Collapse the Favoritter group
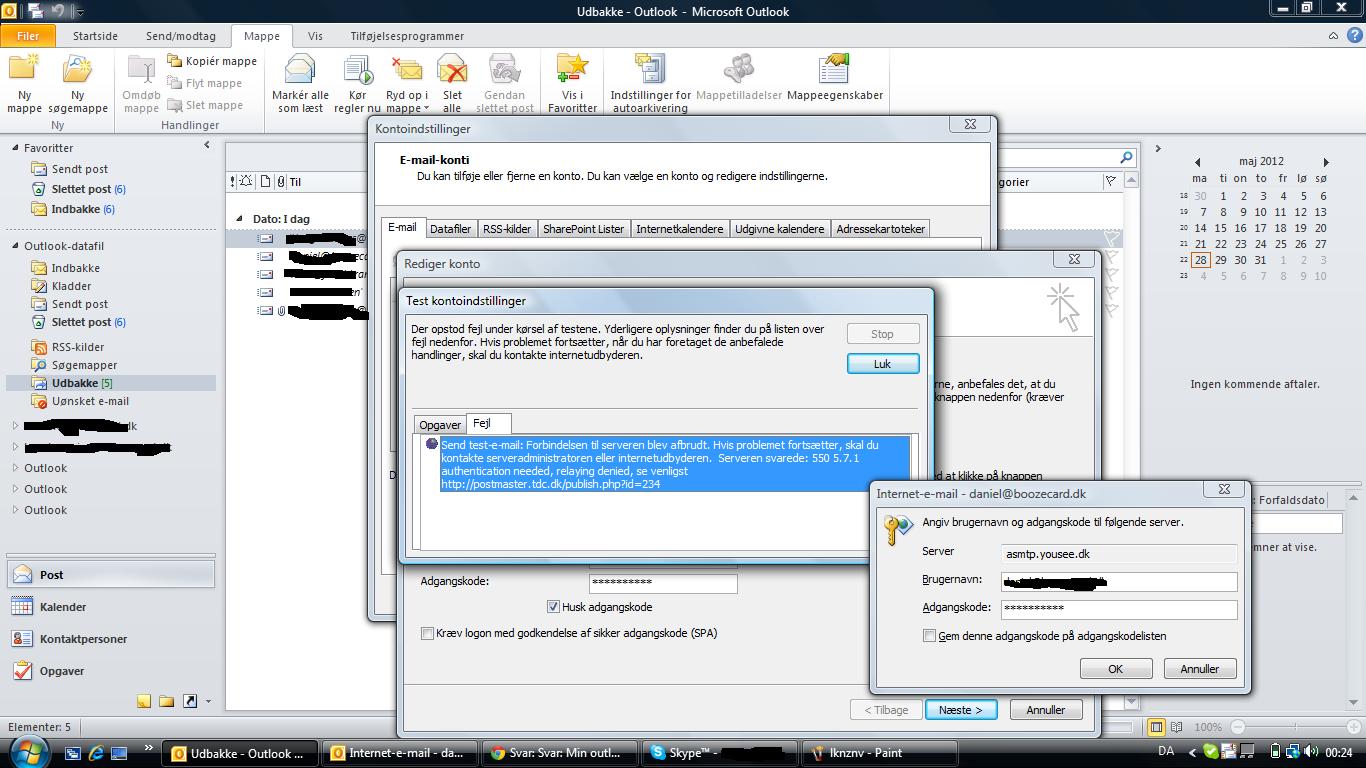The image size is (1366, 768). [x=15, y=148]
